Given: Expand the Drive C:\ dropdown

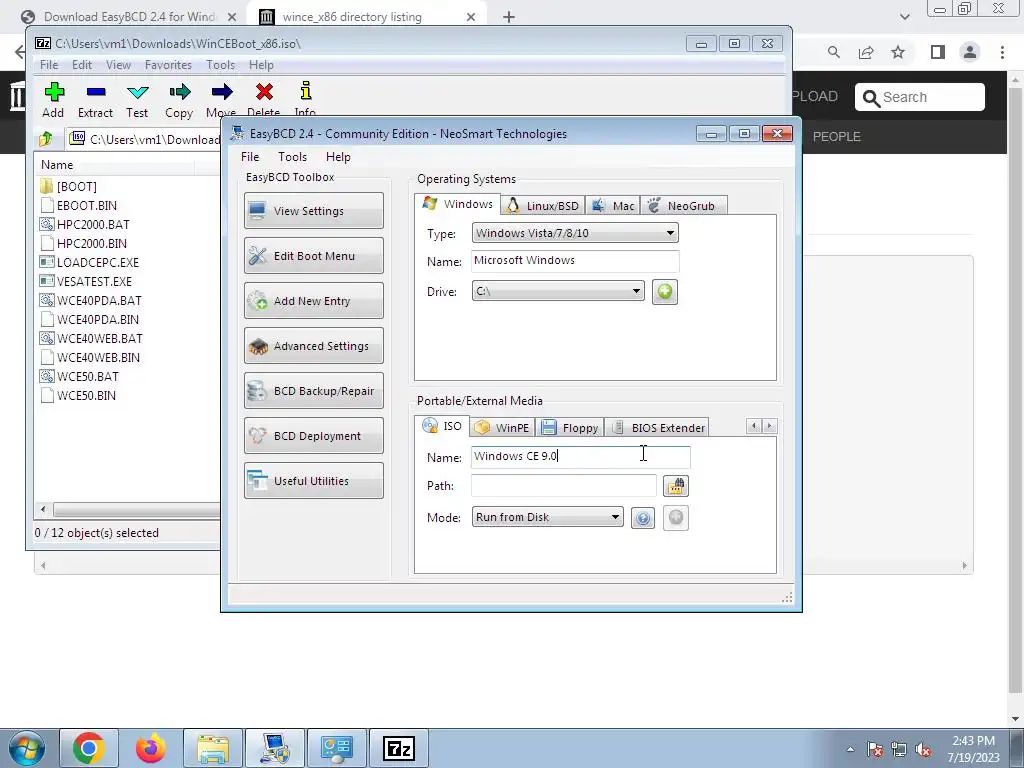Looking at the screenshot, I should [558, 291].
